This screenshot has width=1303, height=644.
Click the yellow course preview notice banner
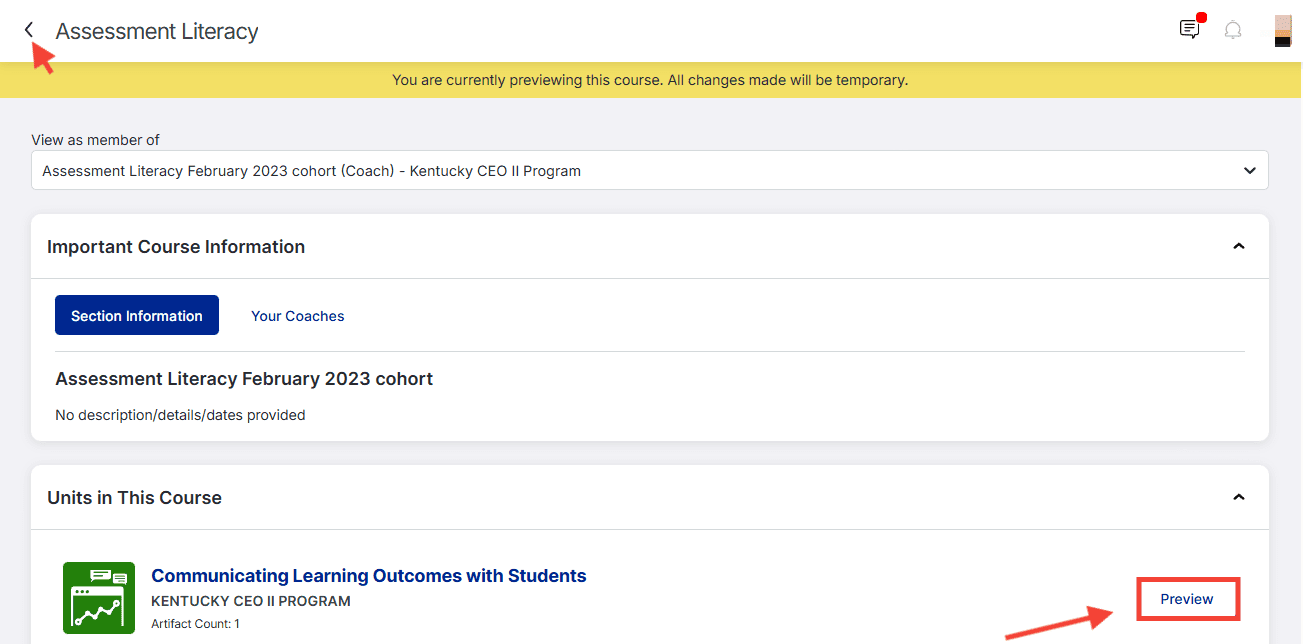tap(650, 80)
